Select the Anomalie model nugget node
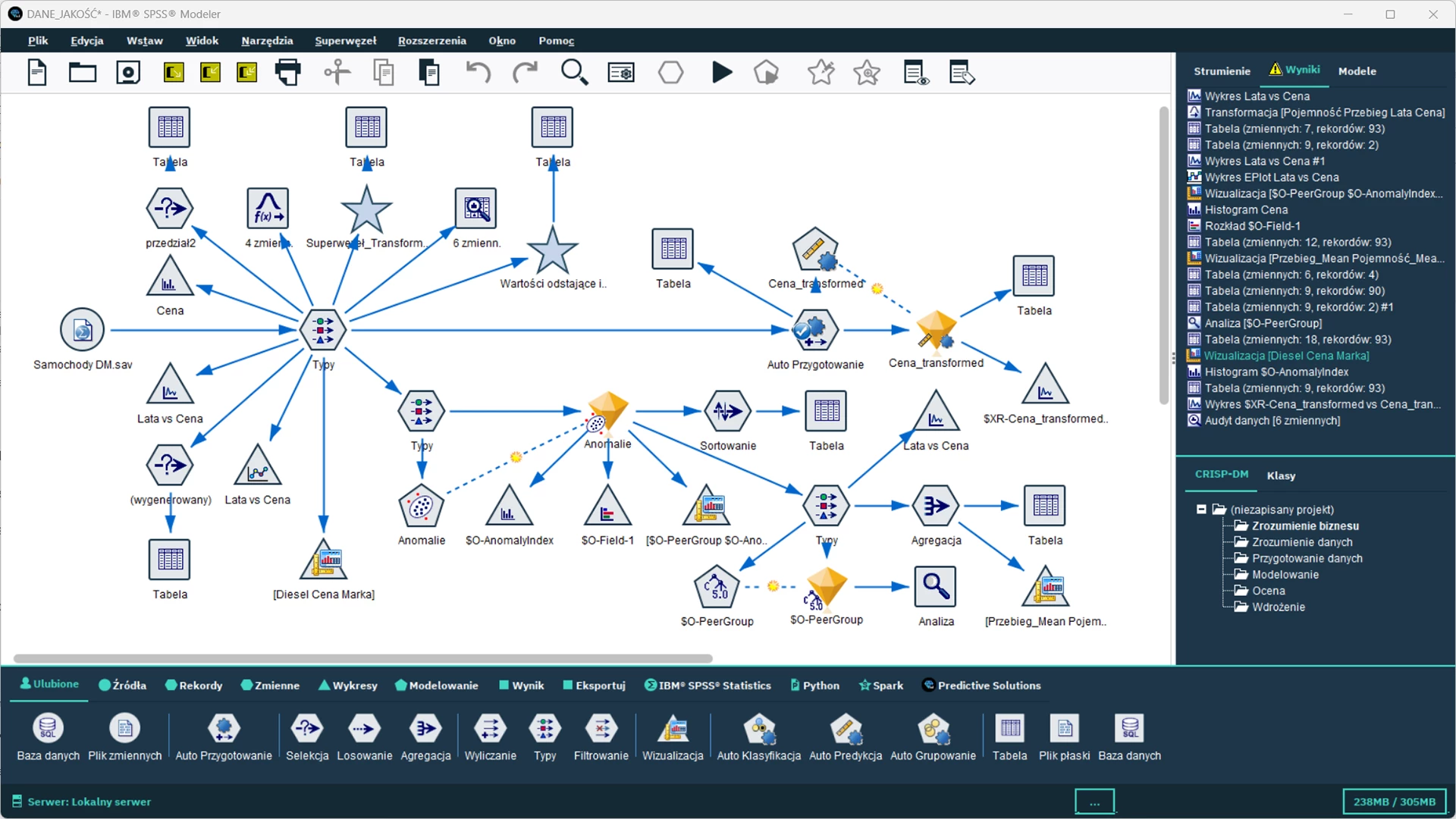The height and width of the screenshot is (819, 1456). click(607, 412)
